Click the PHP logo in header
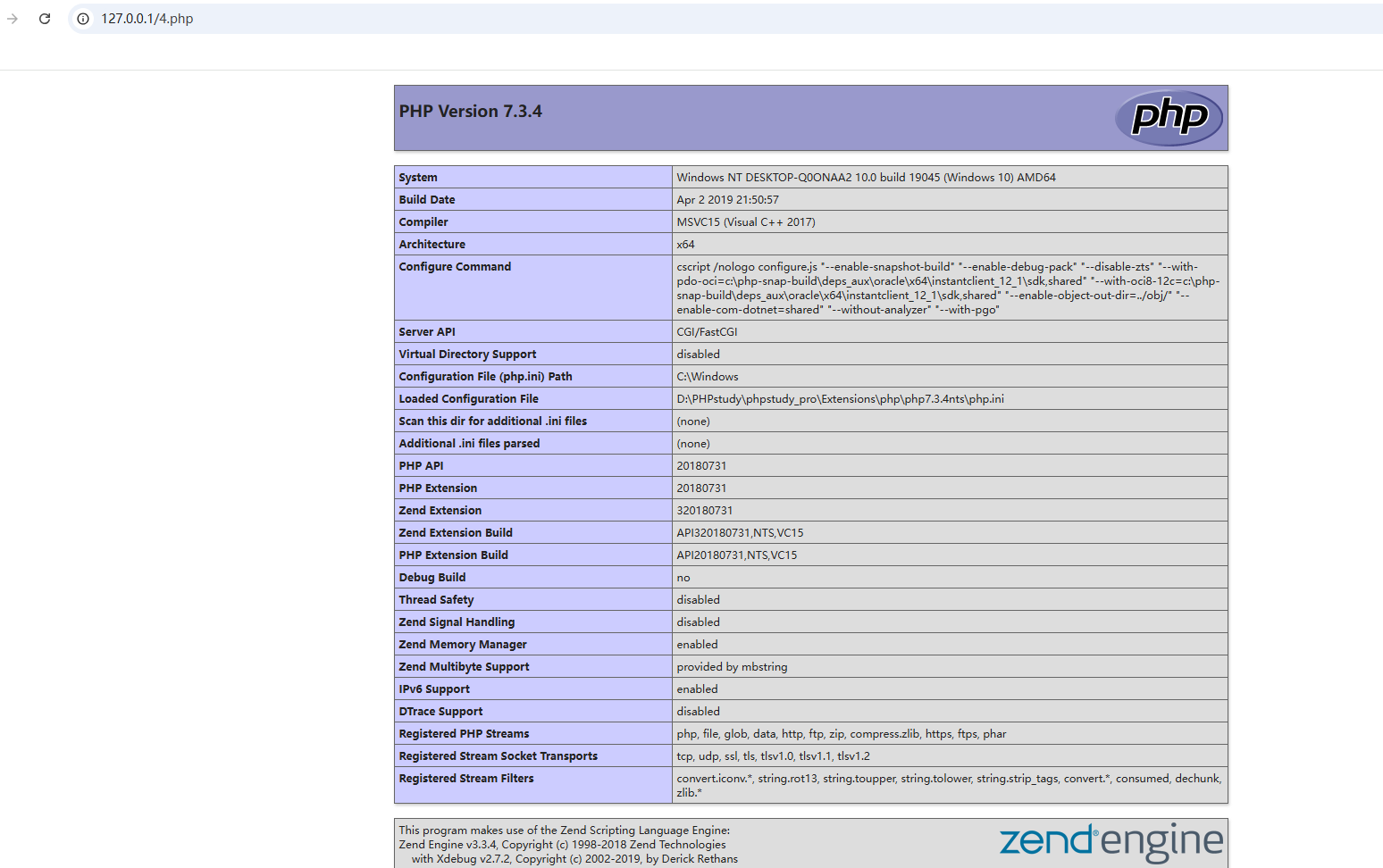 tap(1169, 118)
